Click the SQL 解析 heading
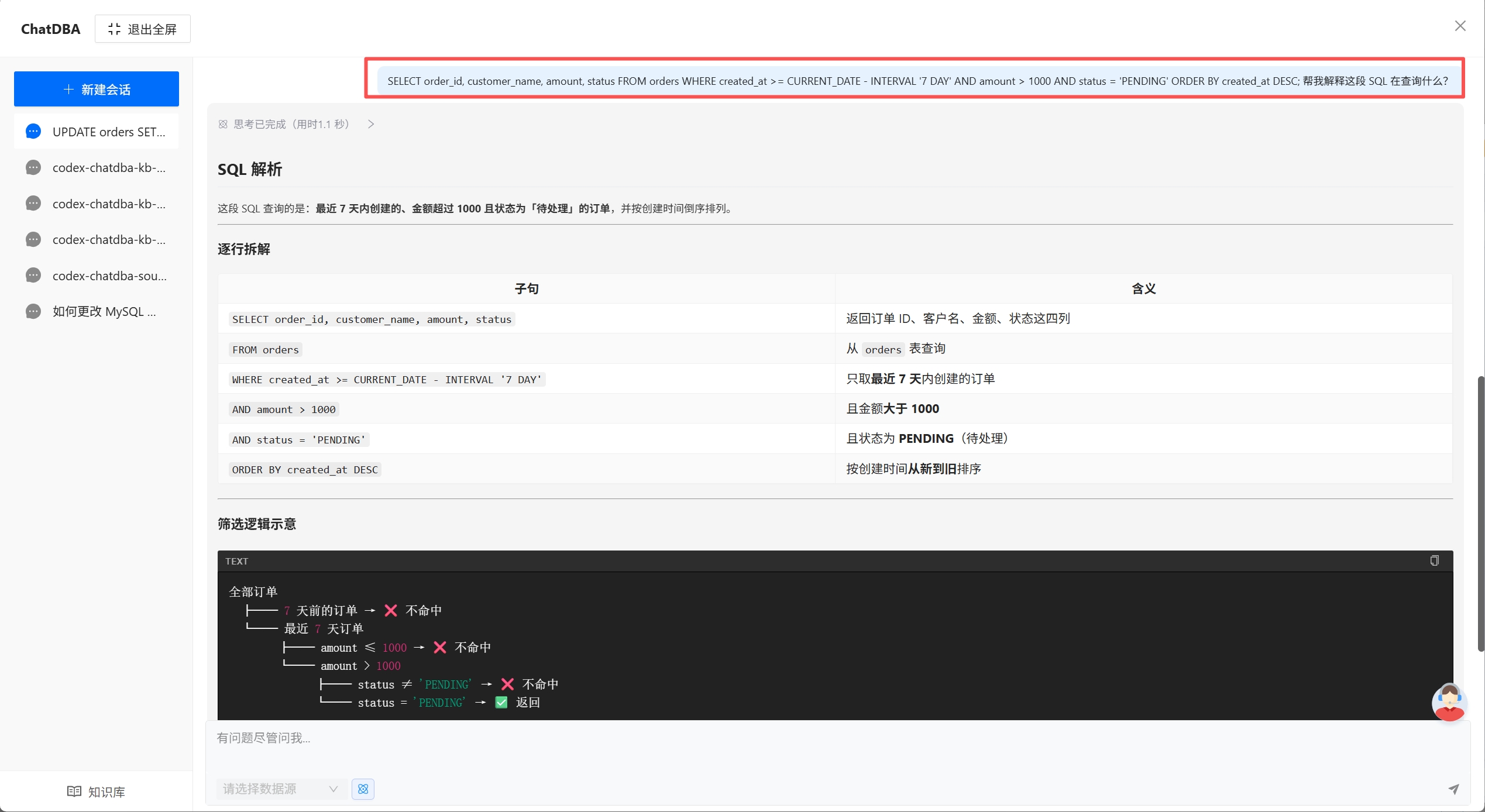 [250, 169]
